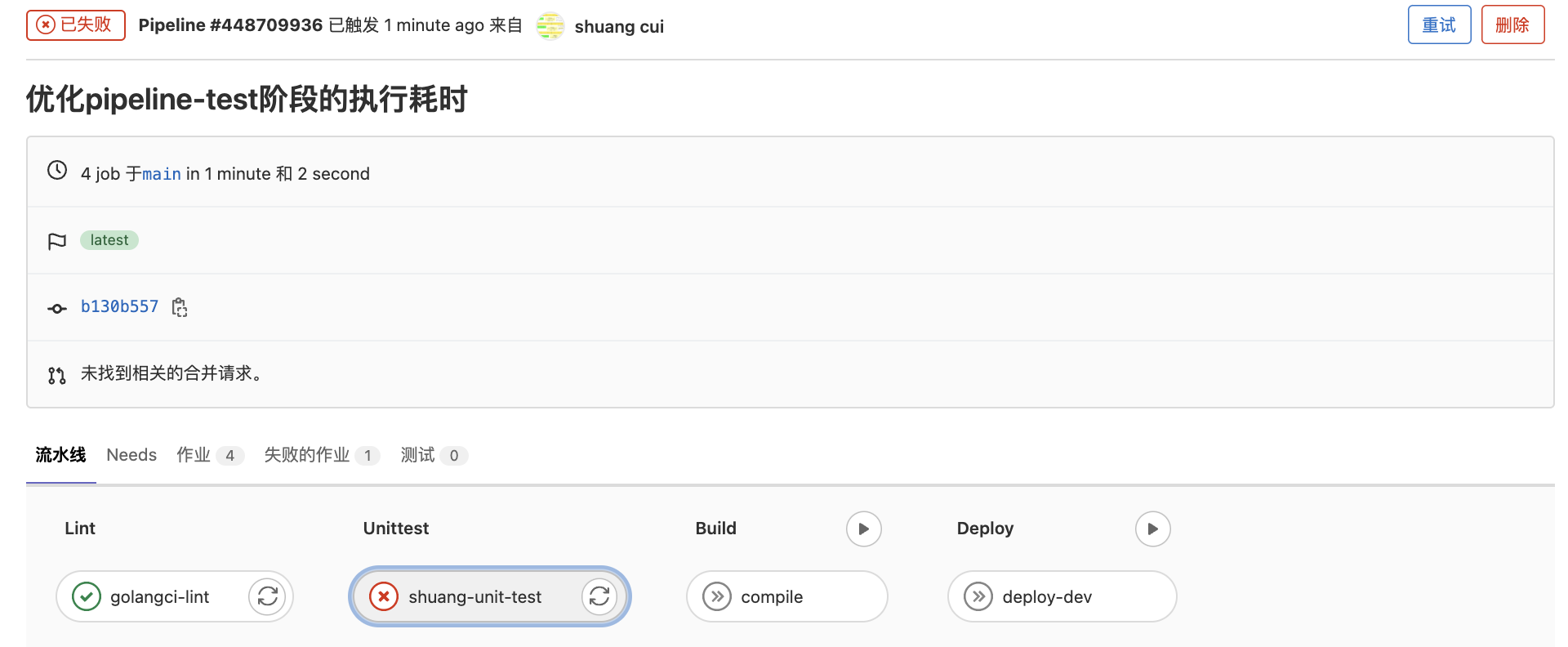Viewport: 1568px width, 647px height.
Task: Click the passed status icon of golangci-lint
Action: pyautogui.click(x=87, y=596)
